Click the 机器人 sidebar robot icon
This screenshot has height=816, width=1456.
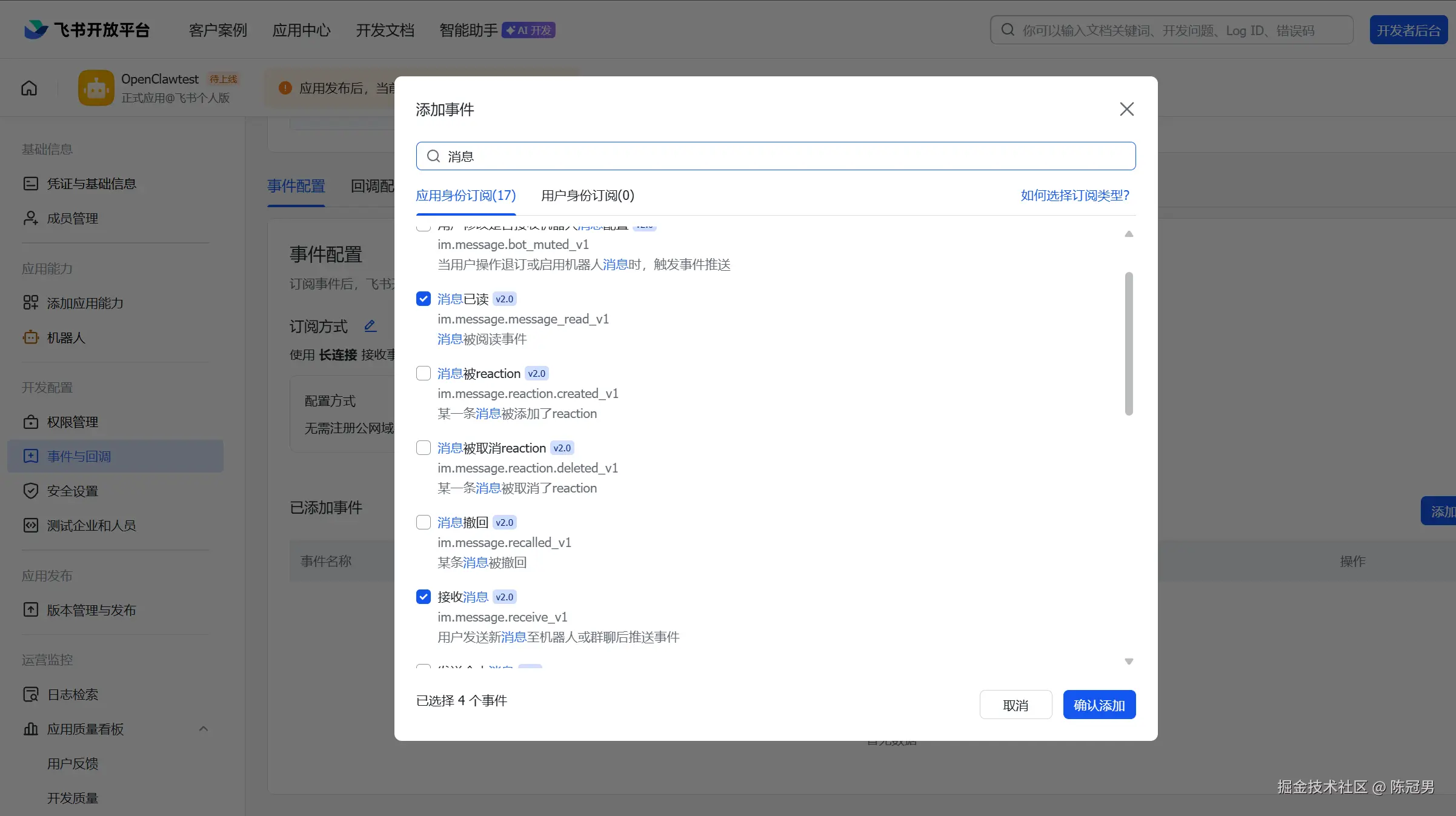pyautogui.click(x=30, y=337)
